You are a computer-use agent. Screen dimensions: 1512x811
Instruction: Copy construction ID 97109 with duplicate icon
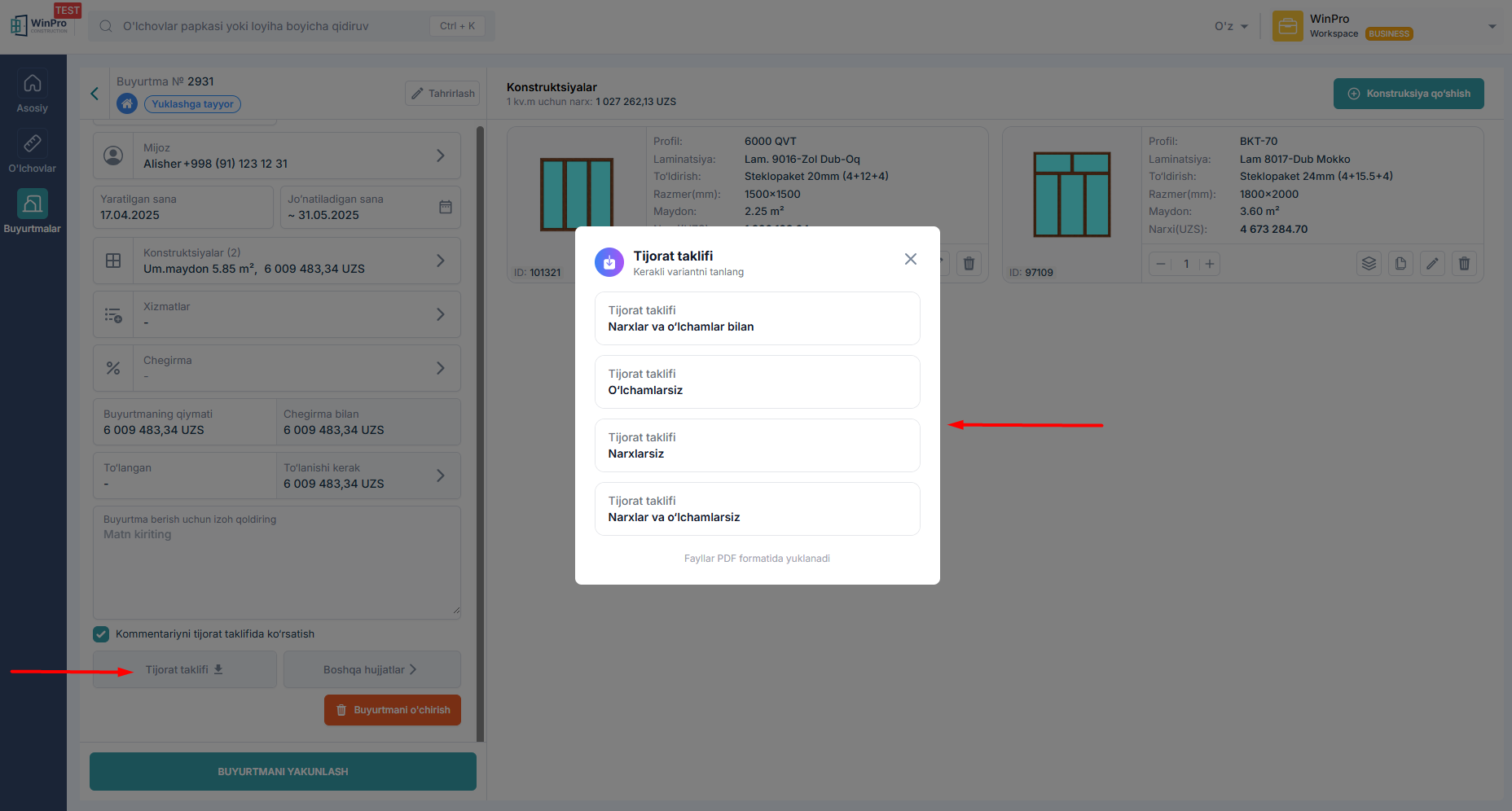point(1400,264)
